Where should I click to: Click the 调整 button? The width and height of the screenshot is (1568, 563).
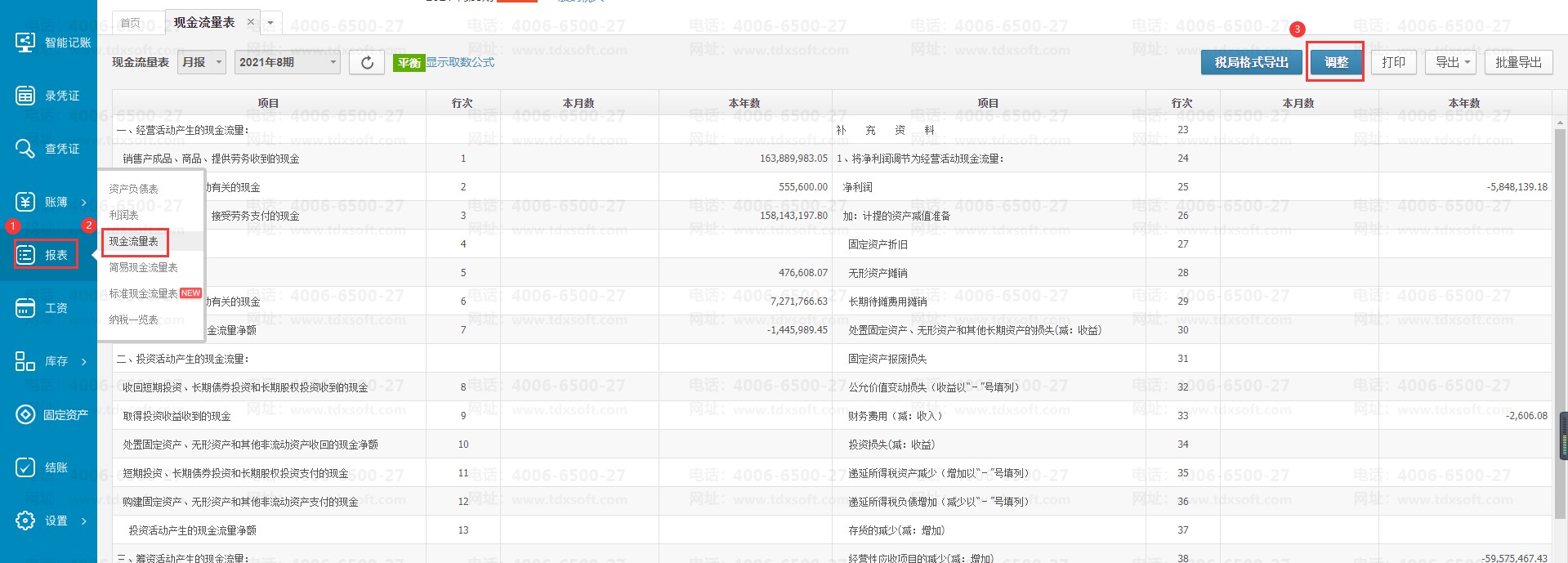pyautogui.click(x=1335, y=62)
